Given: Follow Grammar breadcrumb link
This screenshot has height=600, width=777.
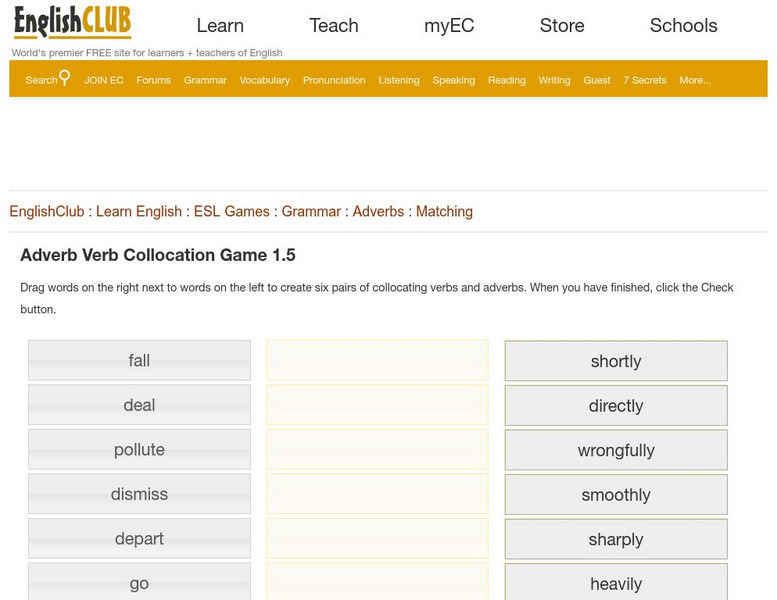Looking at the screenshot, I should click(x=311, y=212).
